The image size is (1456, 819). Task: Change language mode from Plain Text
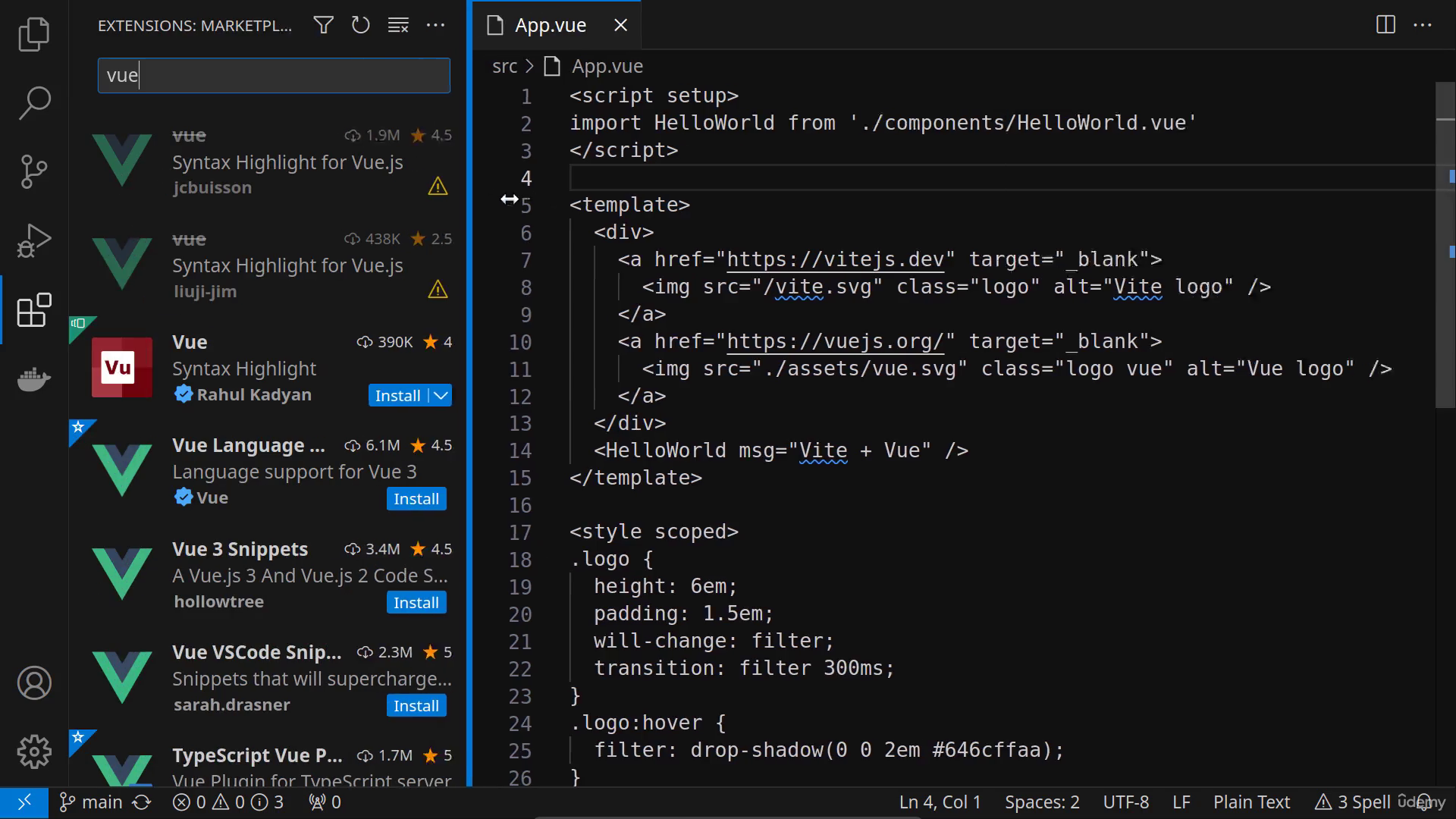pyautogui.click(x=1251, y=802)
